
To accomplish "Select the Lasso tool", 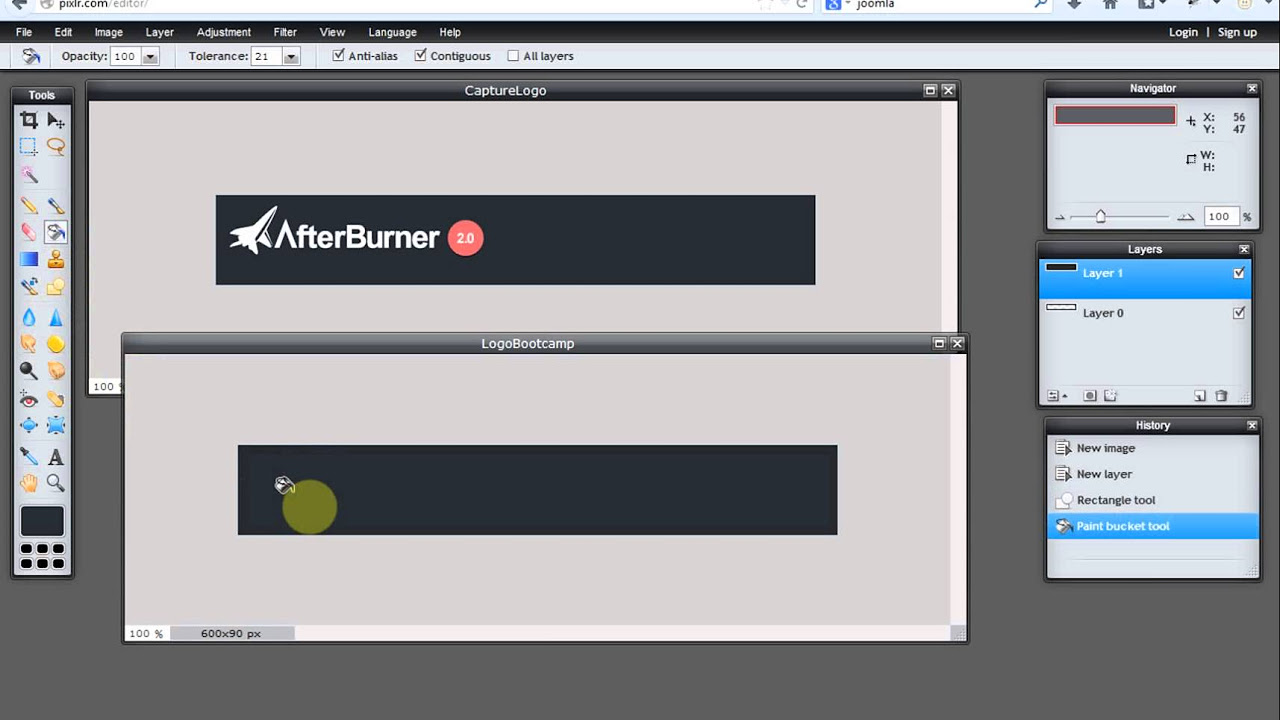I will pyautogui.click(x=56, y=147).
